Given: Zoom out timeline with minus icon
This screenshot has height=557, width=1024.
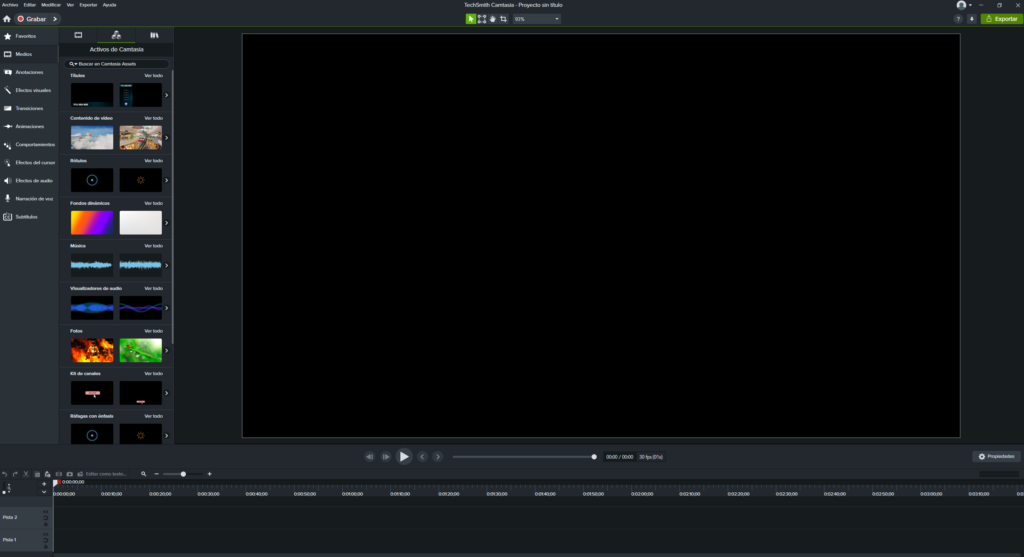Looking at the screenshot, I should click(157, 474).
